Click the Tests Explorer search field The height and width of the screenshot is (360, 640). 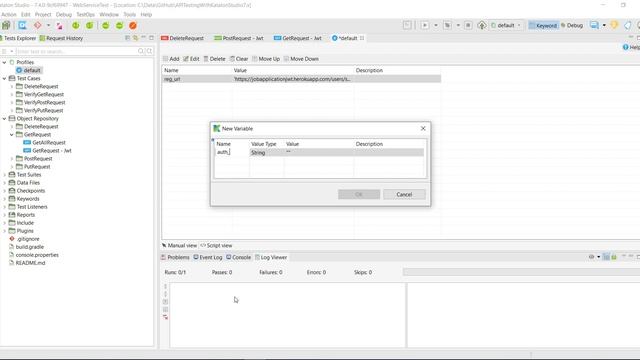click(x=77, y=51)
